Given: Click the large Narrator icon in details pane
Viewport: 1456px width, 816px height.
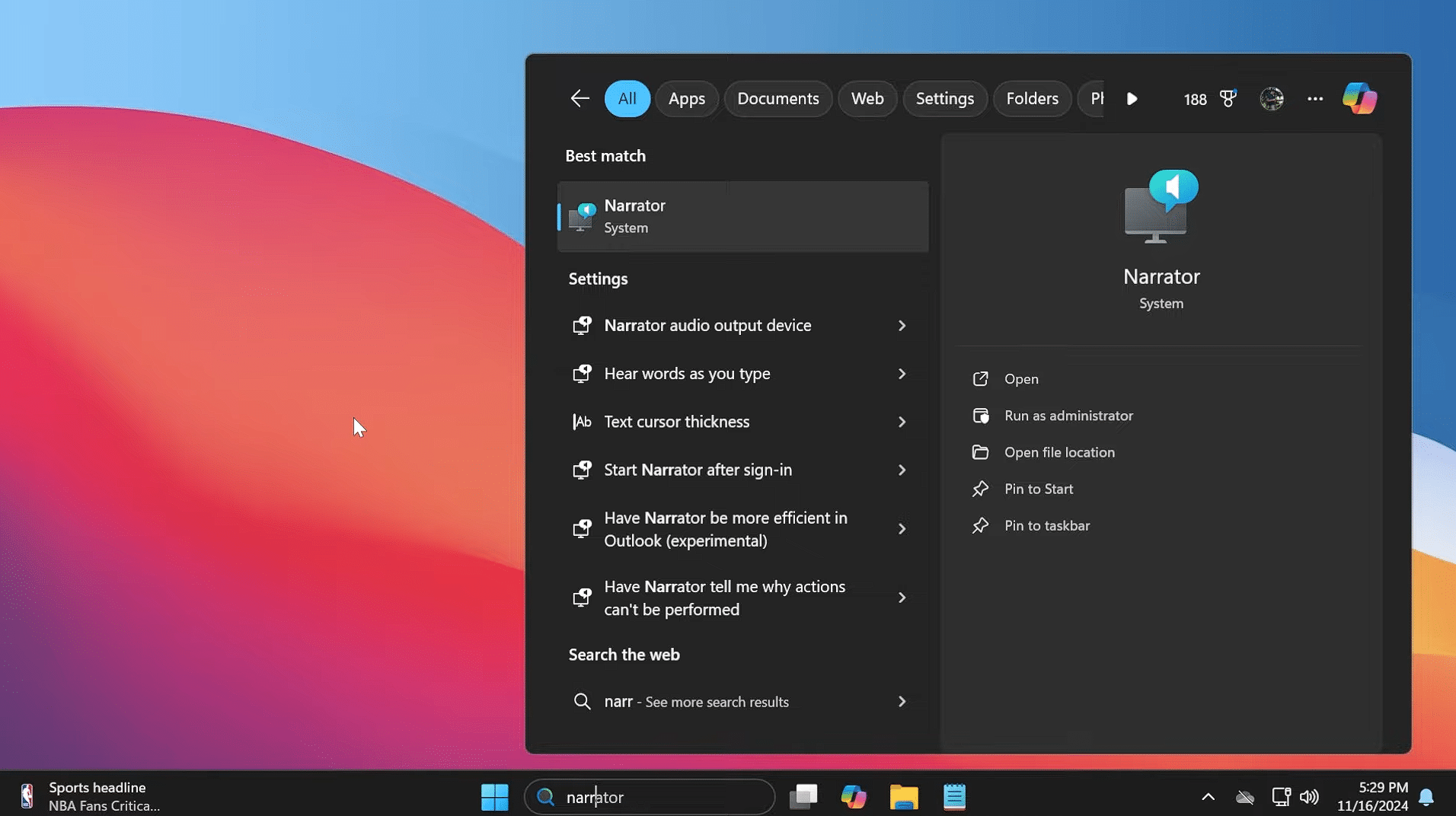Looking at the screenshot, I should click(x=1161, y=206).
